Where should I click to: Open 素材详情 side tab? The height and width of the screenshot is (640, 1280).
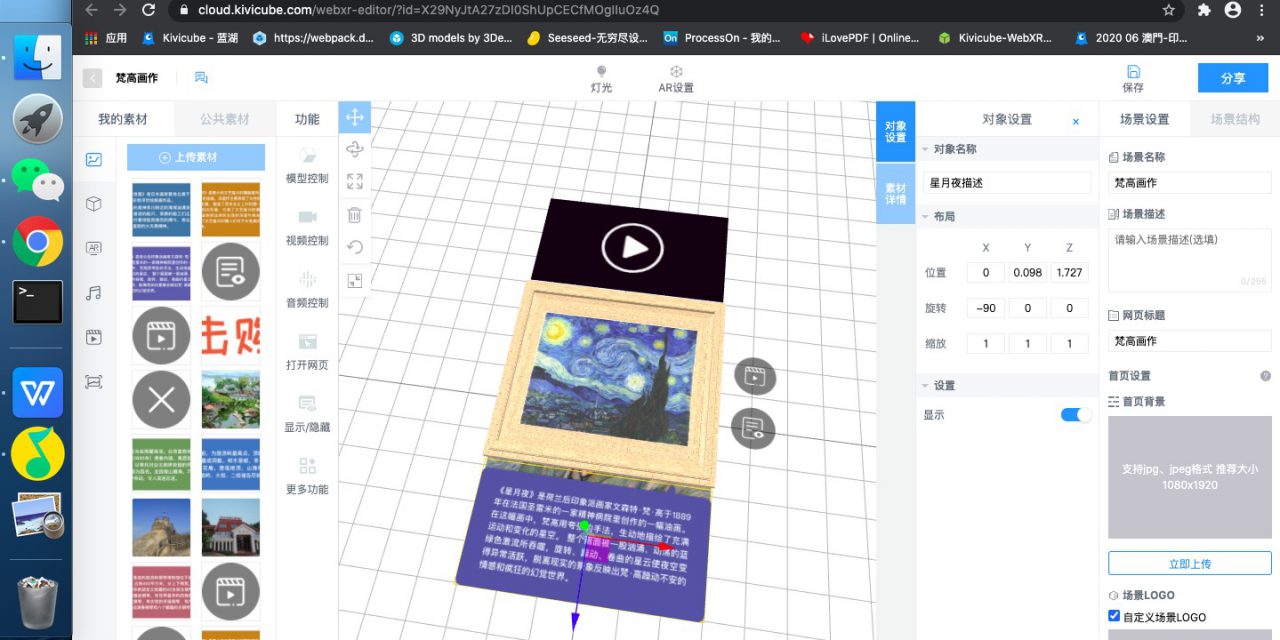(x=895, y=193)
